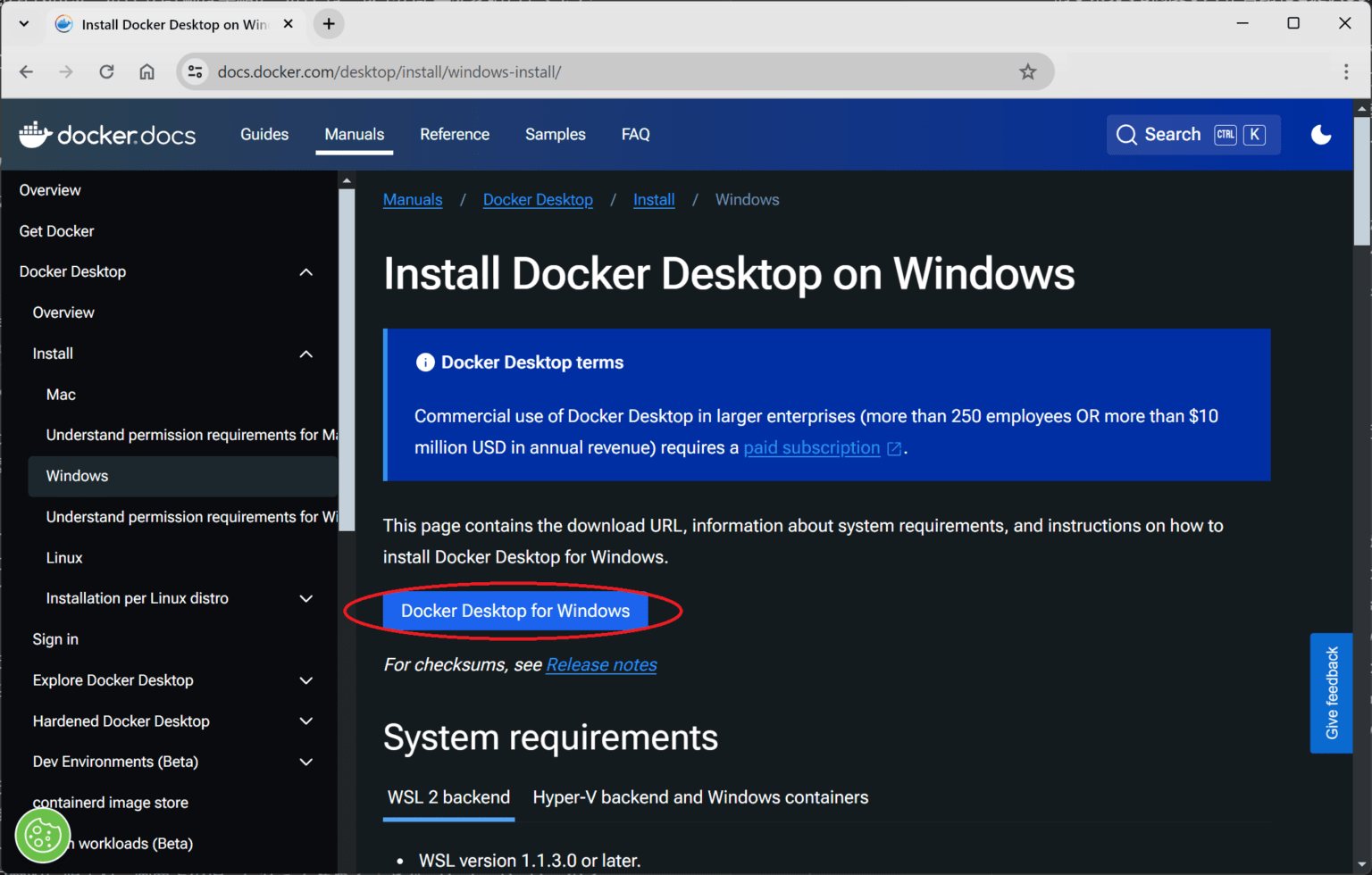The image size is (1372, 875).
Task: Click inside the address bar
Action: pos(536,71)
